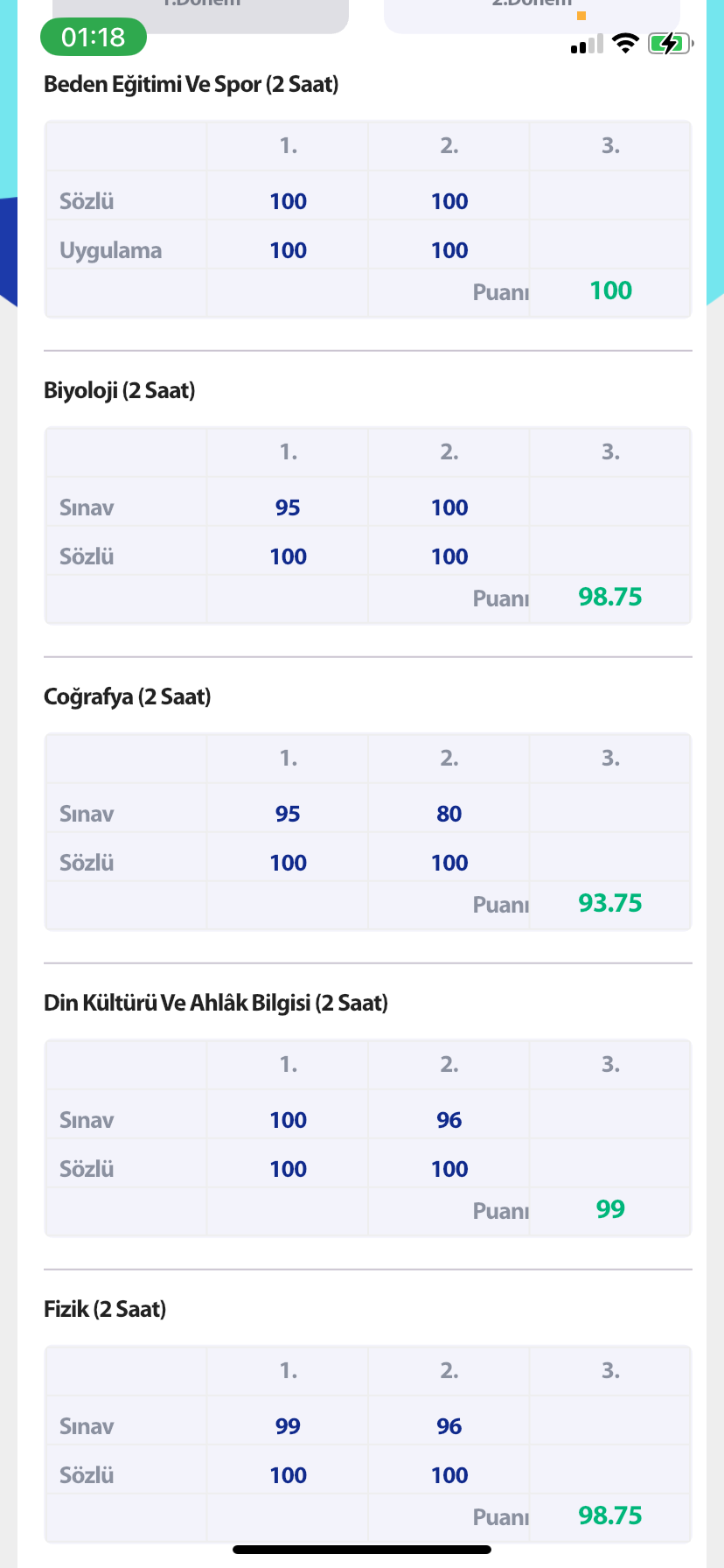This screenshot has width=724, height=1568.
Task: Tap Beden Eğitimi Uygulama row label
Action: pyautogui.click(x=111, y=250)
